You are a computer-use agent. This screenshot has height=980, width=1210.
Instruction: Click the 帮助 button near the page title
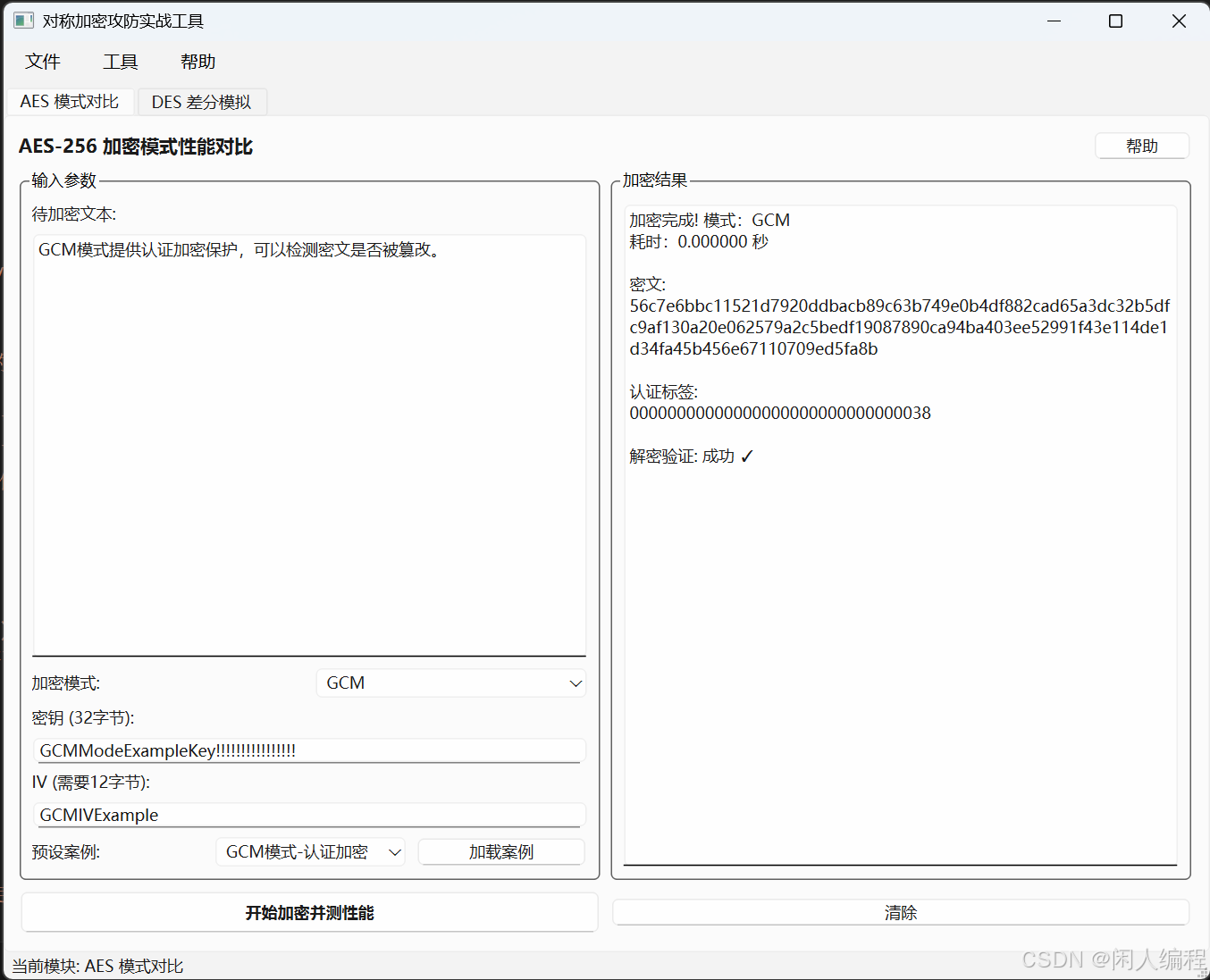(x=1142, y=145)
